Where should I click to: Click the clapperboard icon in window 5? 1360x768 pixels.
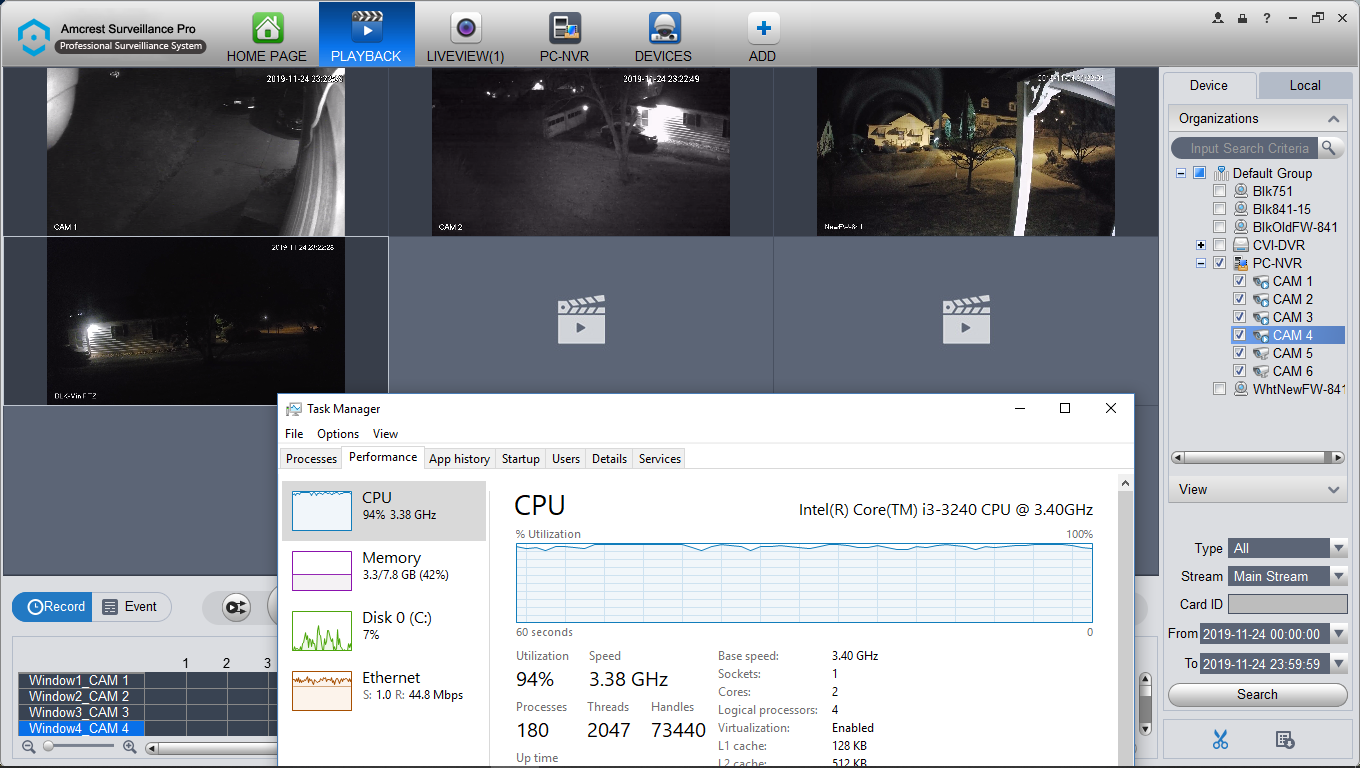581,320
